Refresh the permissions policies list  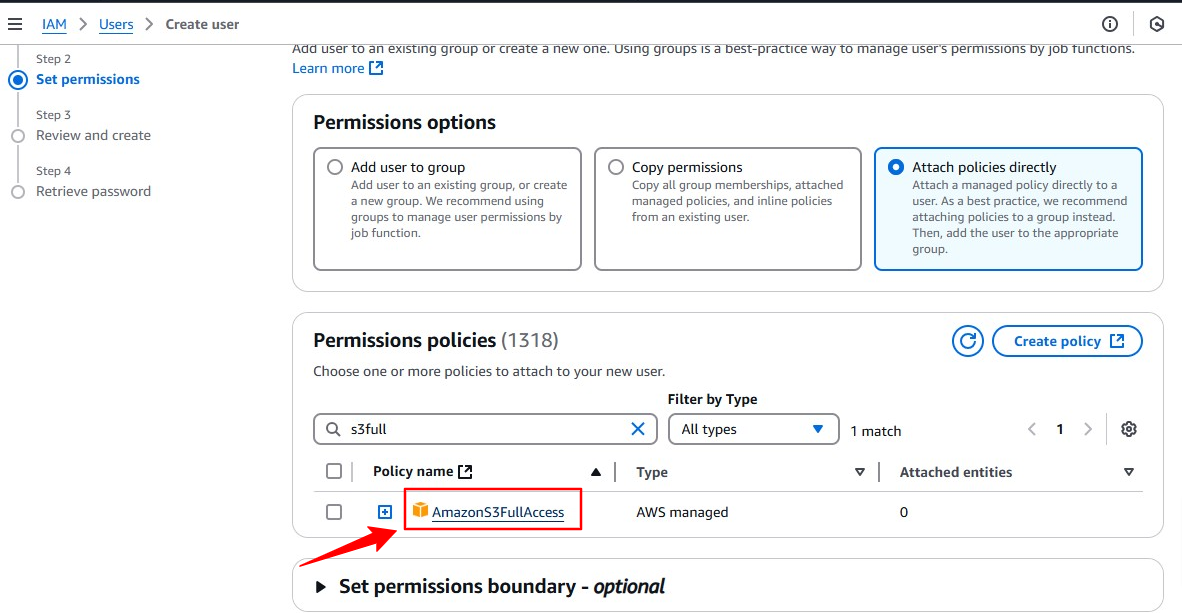click(x=967, y=341)
